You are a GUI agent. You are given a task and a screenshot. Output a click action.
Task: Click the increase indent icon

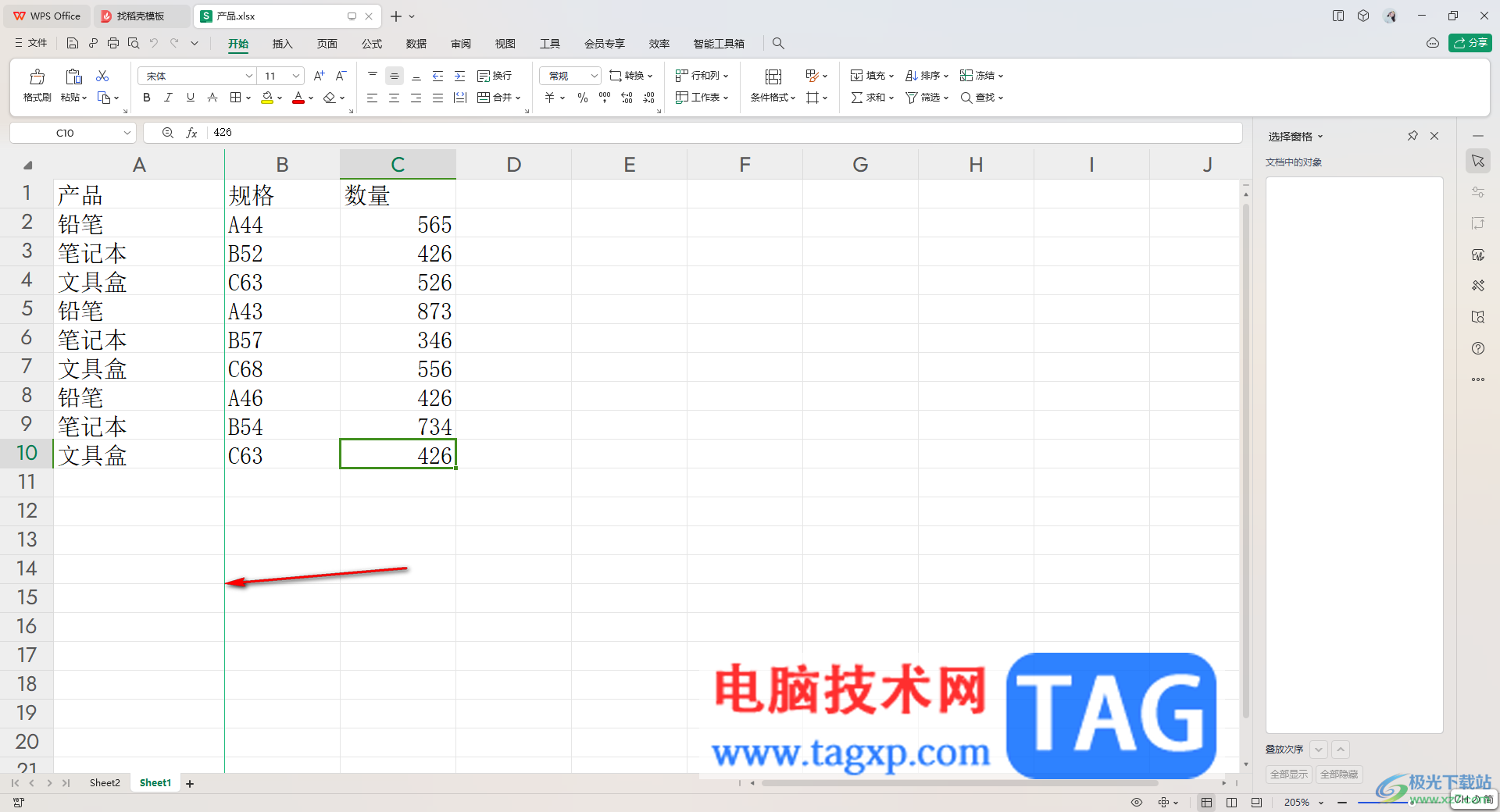click(x=460, y=76)
